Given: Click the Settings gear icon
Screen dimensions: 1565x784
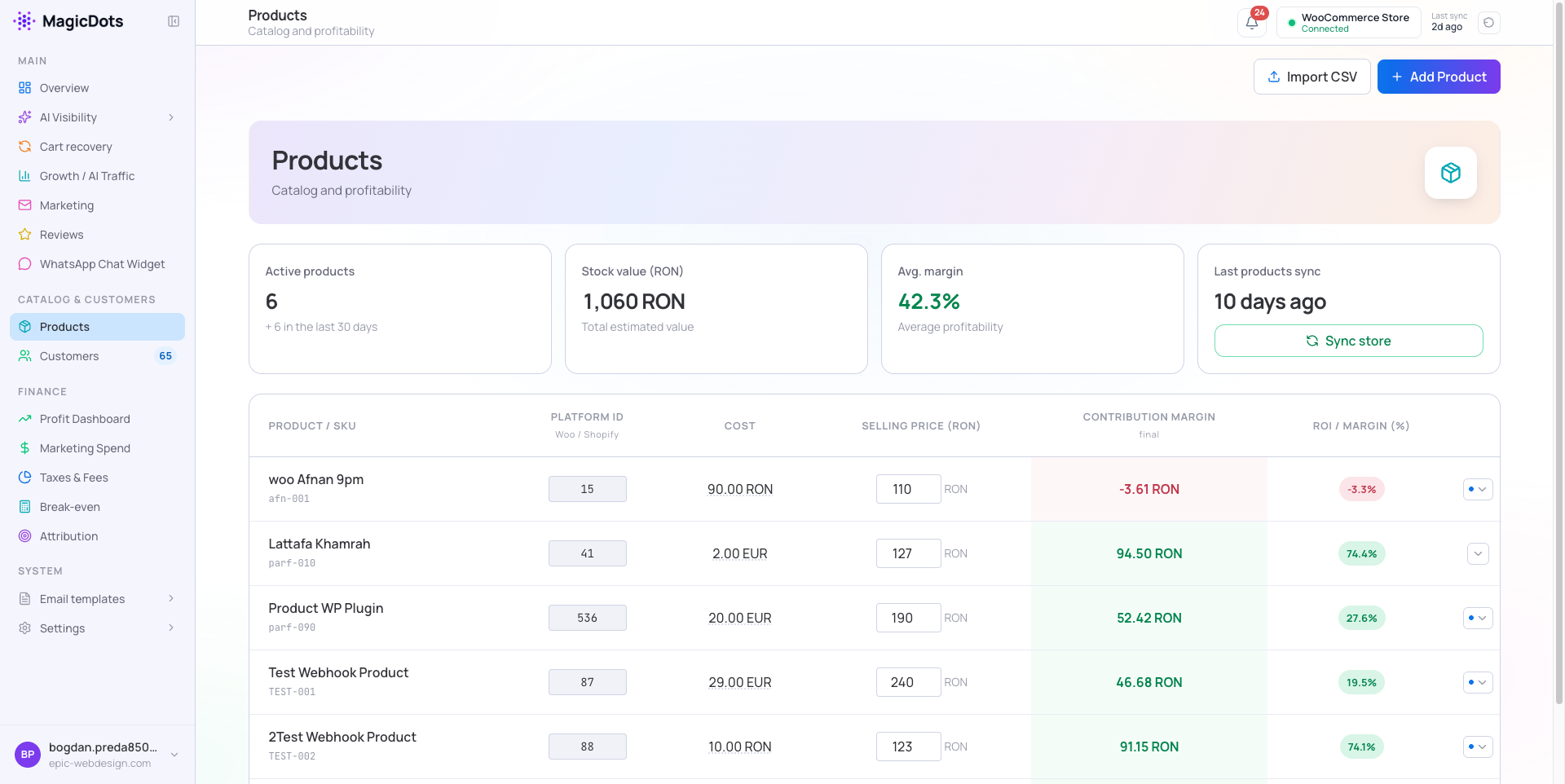Looking at the screenshot, I should 25,628.
